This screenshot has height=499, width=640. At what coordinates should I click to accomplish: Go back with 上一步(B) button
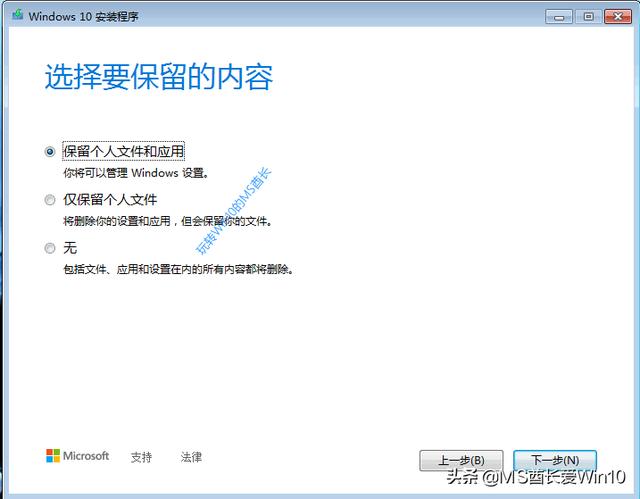point(461,461)
